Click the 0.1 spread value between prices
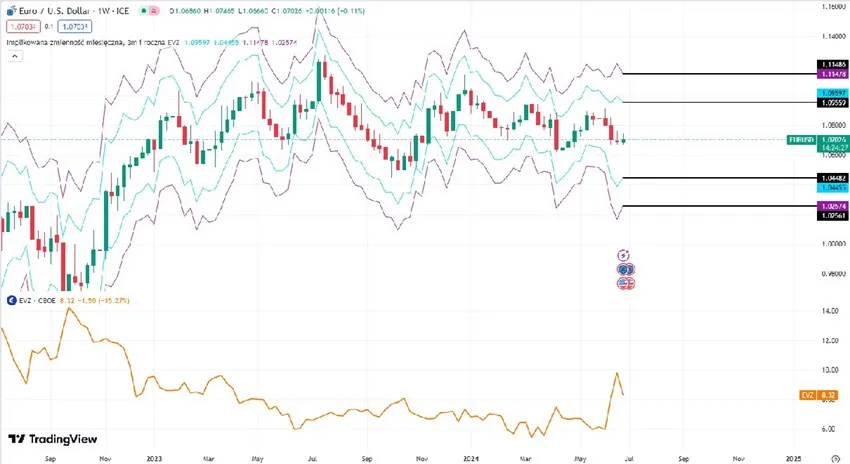 [49, 26]
